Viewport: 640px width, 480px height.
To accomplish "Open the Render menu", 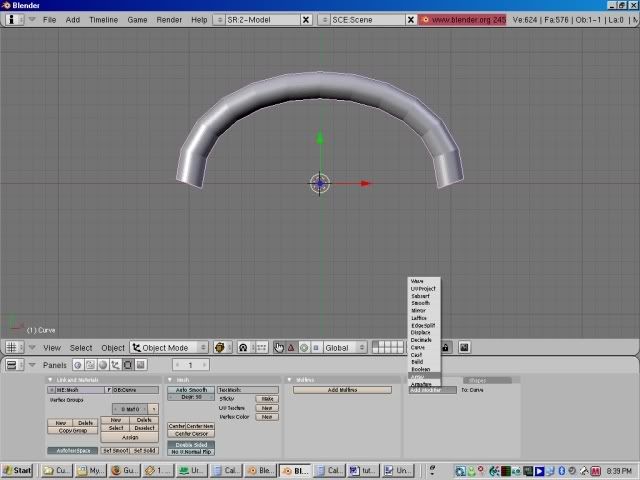I will point(169,20).
